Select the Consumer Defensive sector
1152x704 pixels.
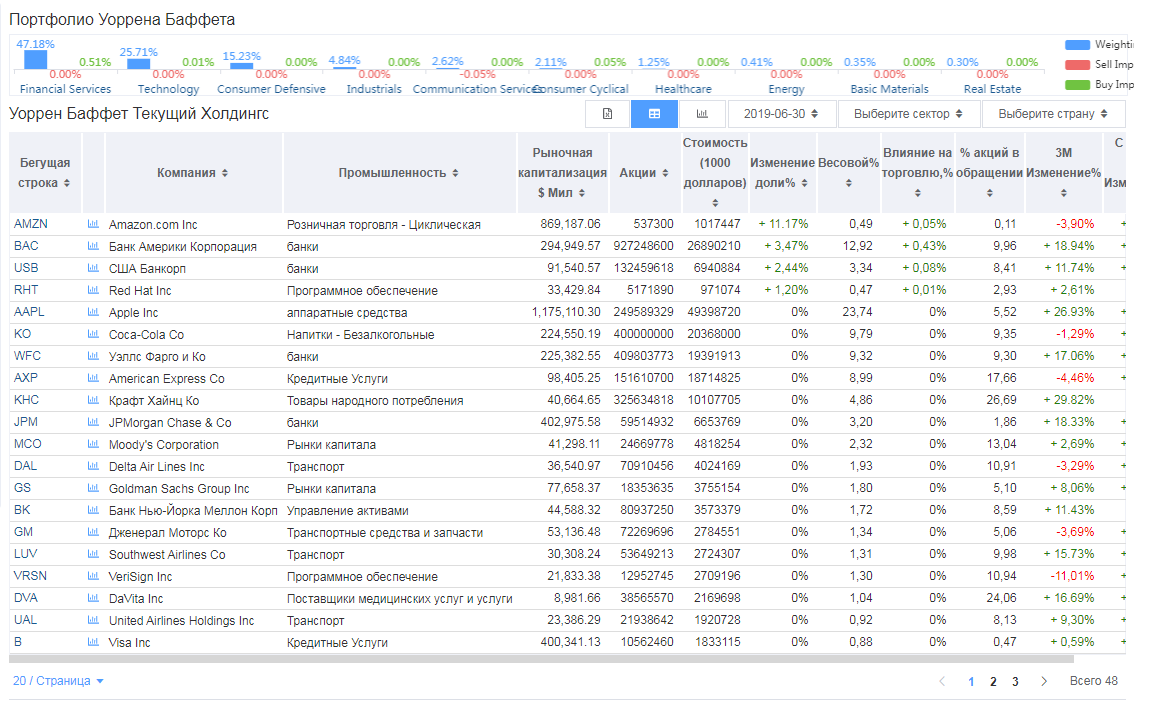tap(271, 89)
